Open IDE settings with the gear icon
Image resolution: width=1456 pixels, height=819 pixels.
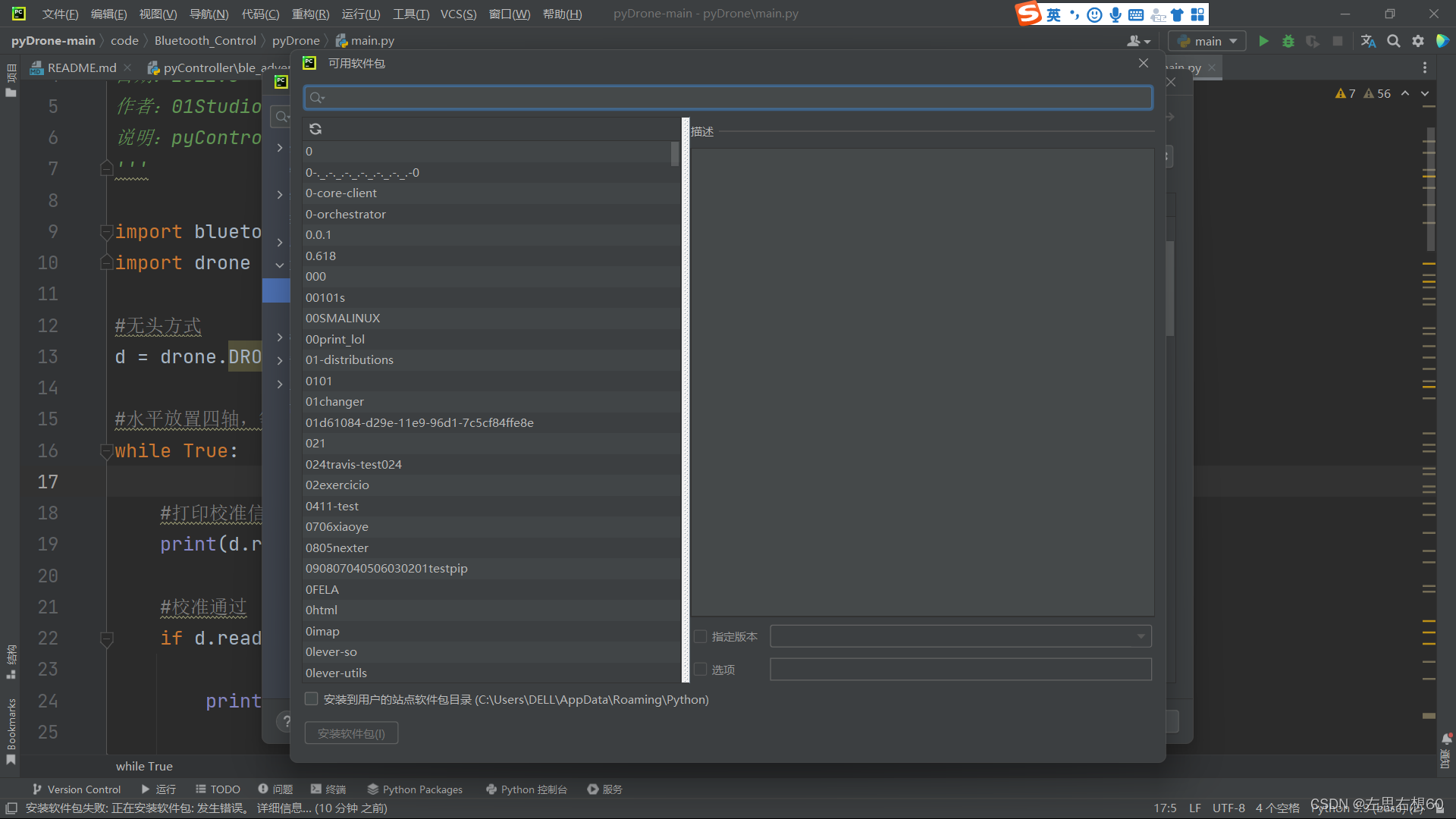click(x=1417, y=41)
